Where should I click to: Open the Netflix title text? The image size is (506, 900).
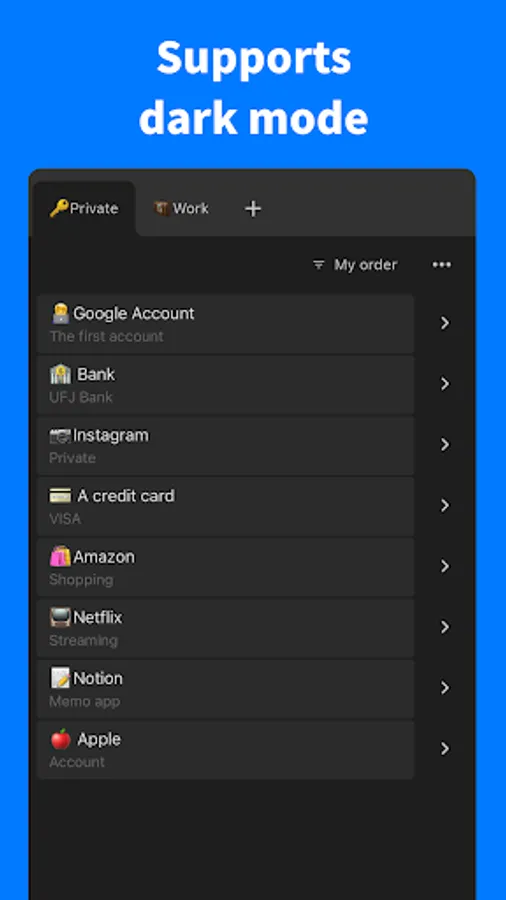[x=98, y=618]
